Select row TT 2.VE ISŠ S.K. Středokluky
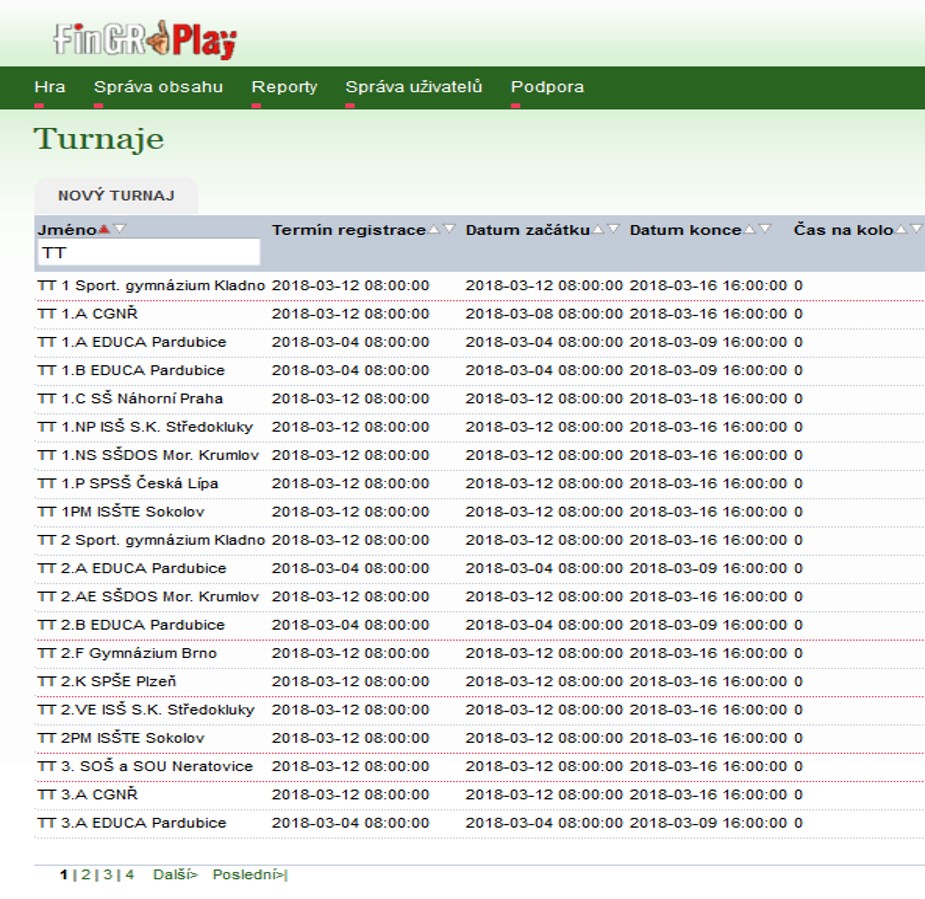The width and height of the screenshot is (925, 899). click(x=479, y=710)
